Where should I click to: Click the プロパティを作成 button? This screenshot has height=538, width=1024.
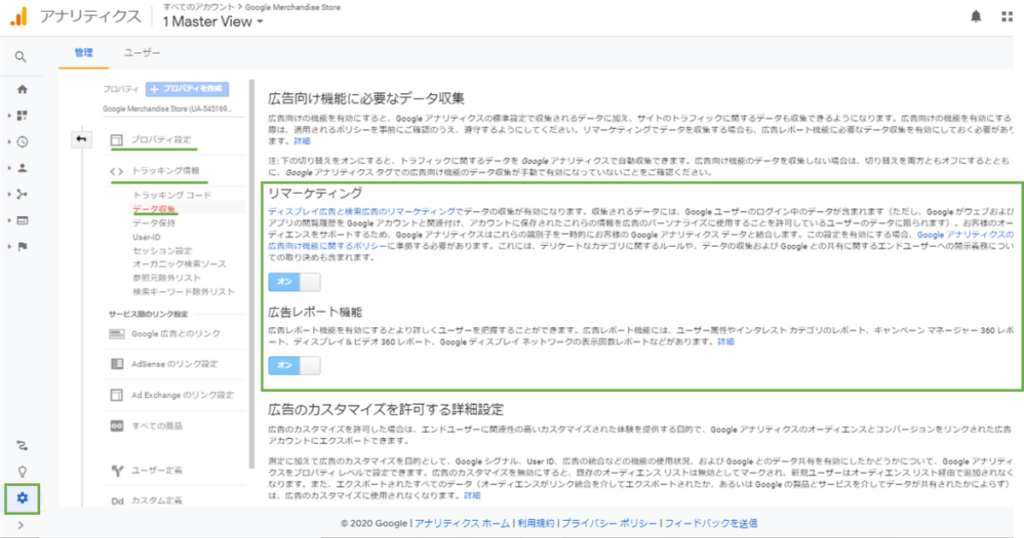pos(187,89)
